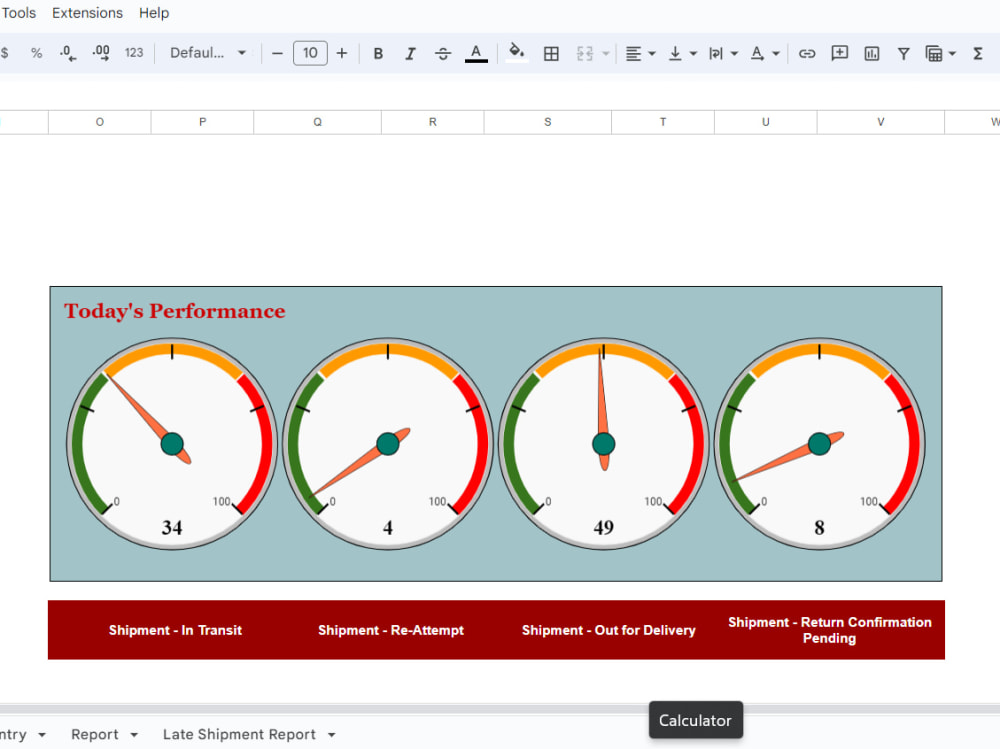Select column V header
The image size is (1000, 749).
click(x=881, y=122)
